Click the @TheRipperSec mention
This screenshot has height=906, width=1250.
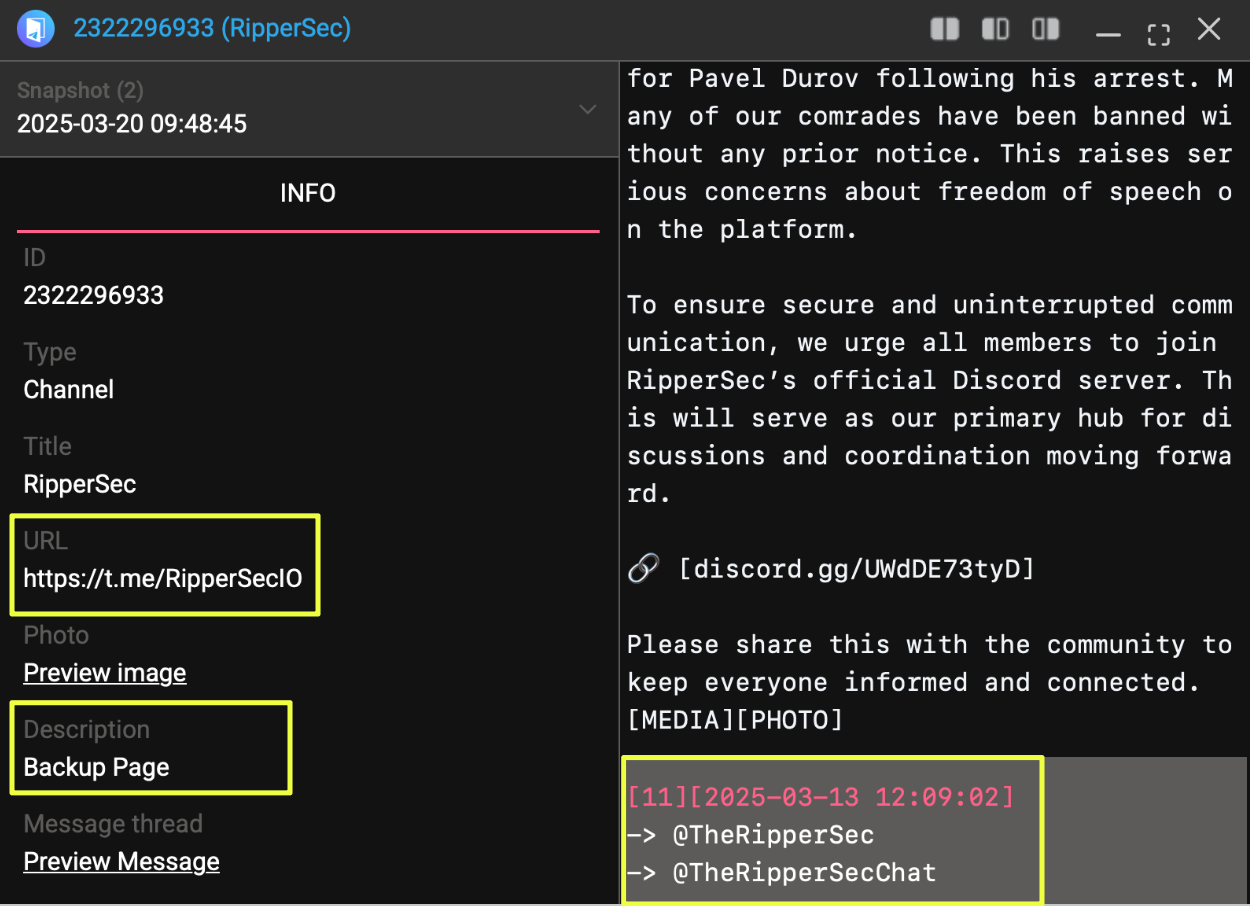click(773, 835)
